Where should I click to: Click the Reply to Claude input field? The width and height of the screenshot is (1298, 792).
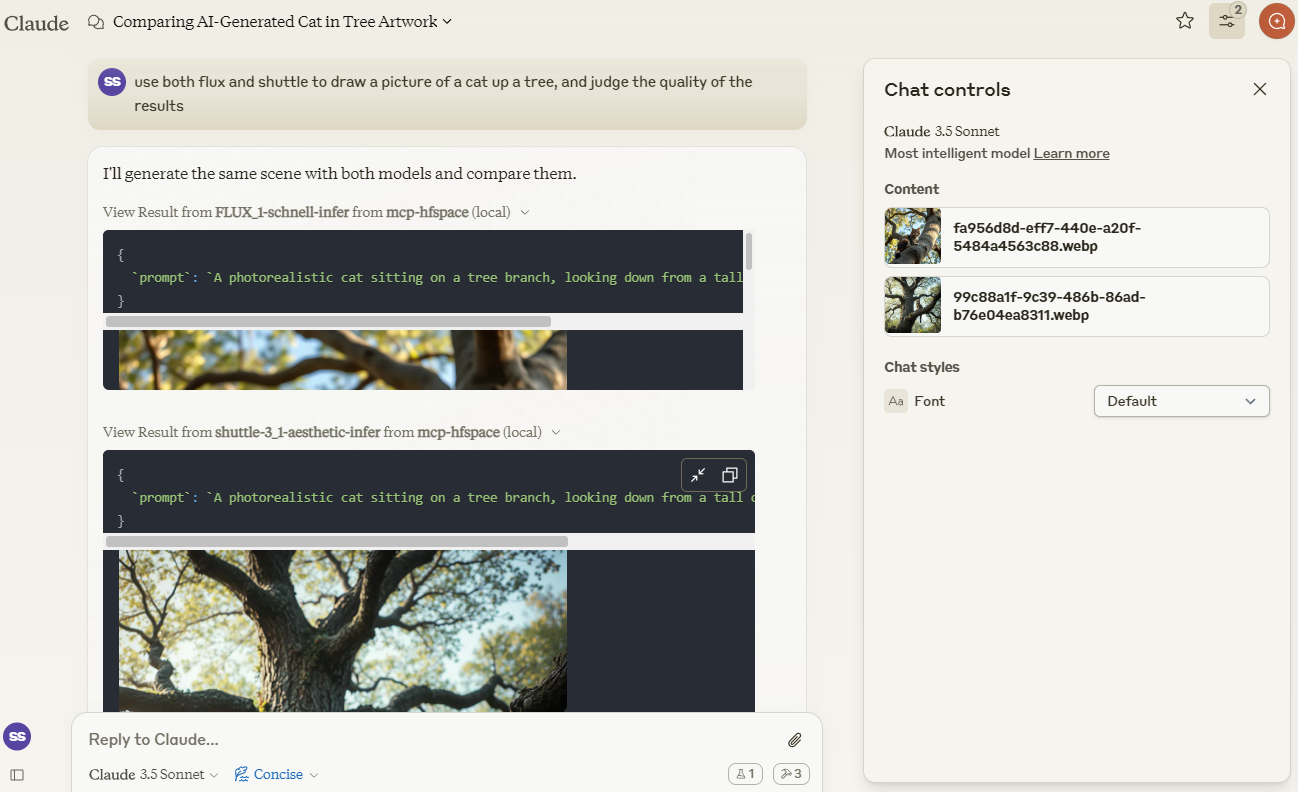pyautogui.click(x=430, y=740)
